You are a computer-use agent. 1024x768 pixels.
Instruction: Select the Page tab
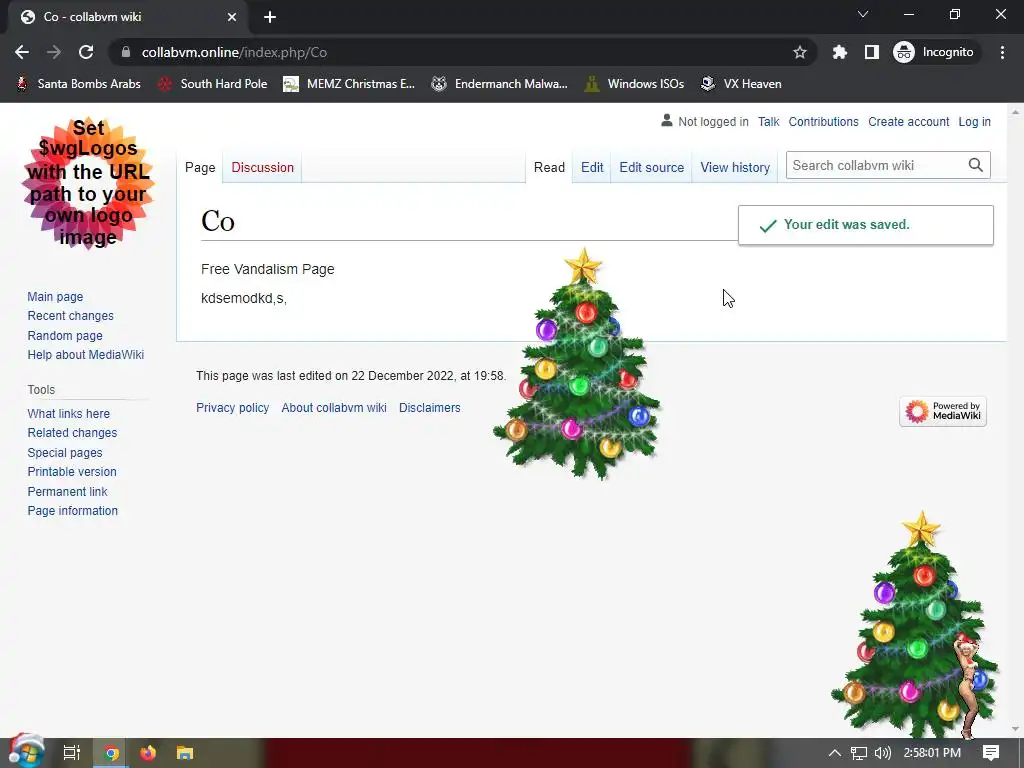pyautogui.click(x=200, y=167)
